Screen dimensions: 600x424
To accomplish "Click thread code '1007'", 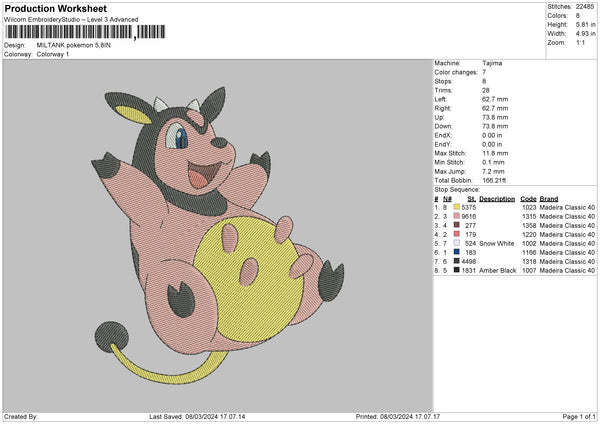I will (529, 271).
